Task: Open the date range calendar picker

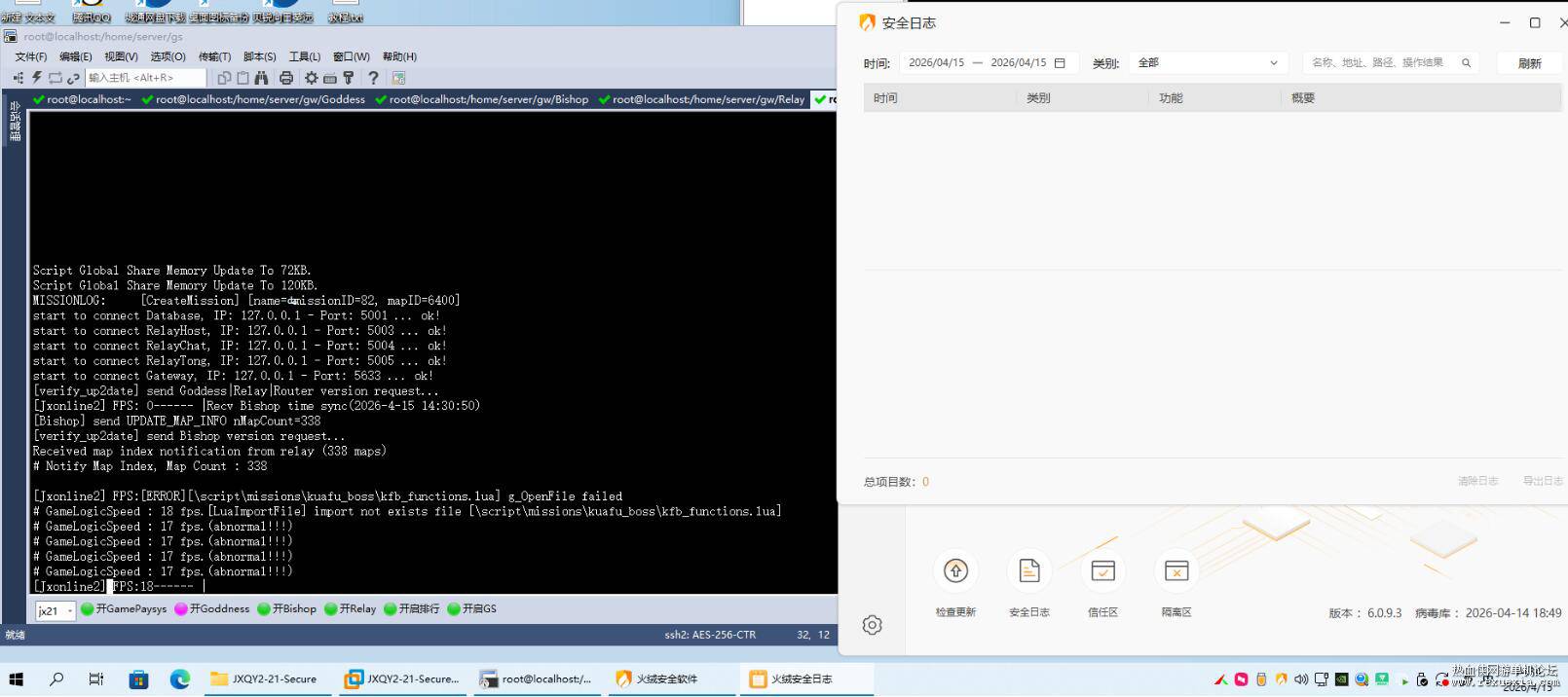Action: click(x=1060, y=62)
